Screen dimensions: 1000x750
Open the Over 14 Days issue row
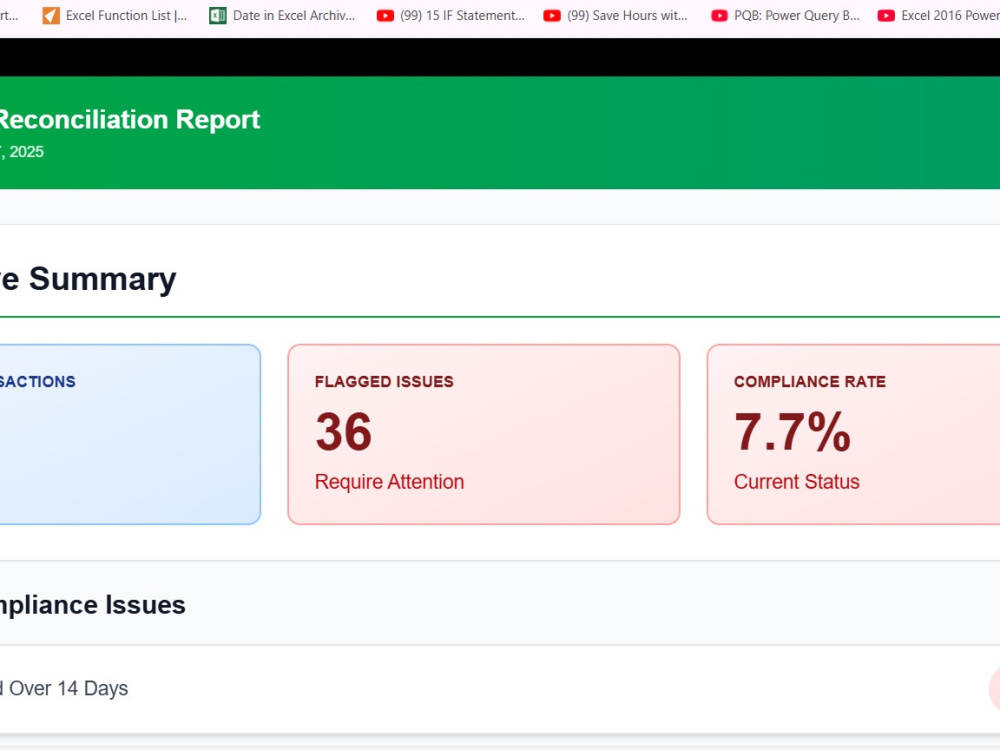tap(500, 689)
